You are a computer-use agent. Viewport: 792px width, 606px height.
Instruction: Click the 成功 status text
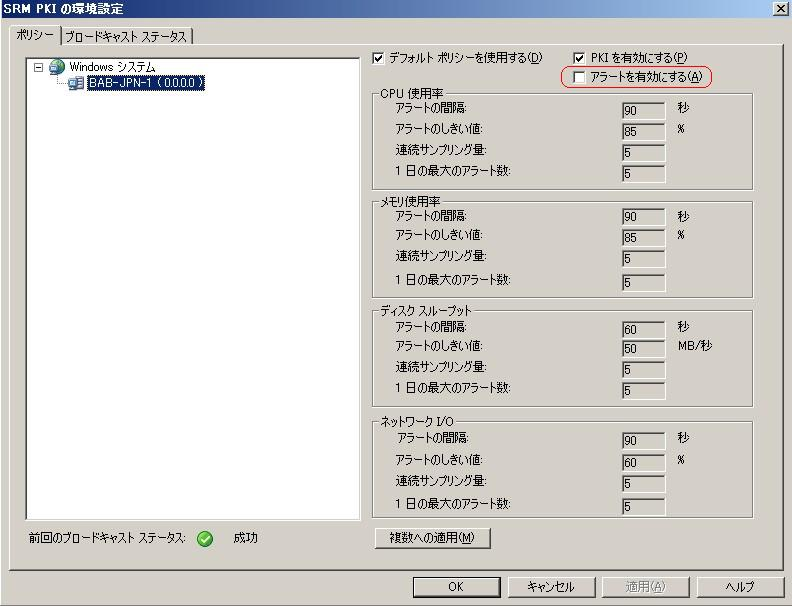[x=245, y=538]
